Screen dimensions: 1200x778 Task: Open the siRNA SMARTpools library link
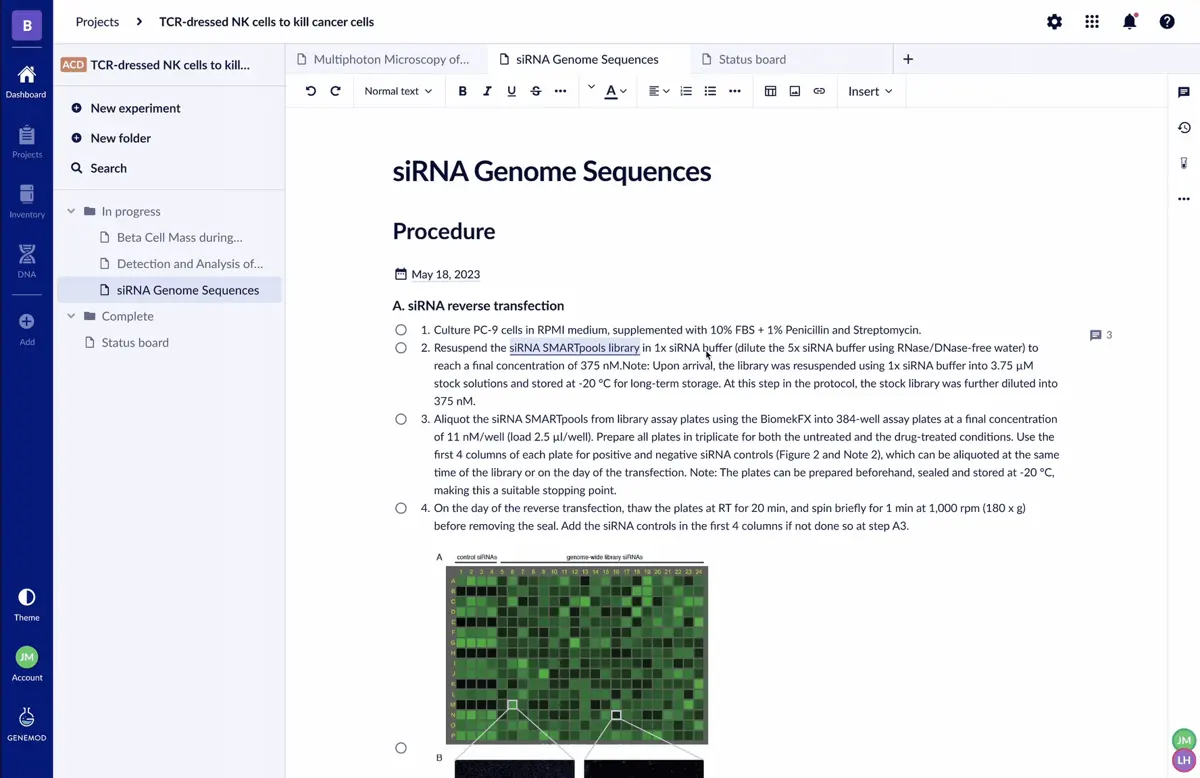574,348
